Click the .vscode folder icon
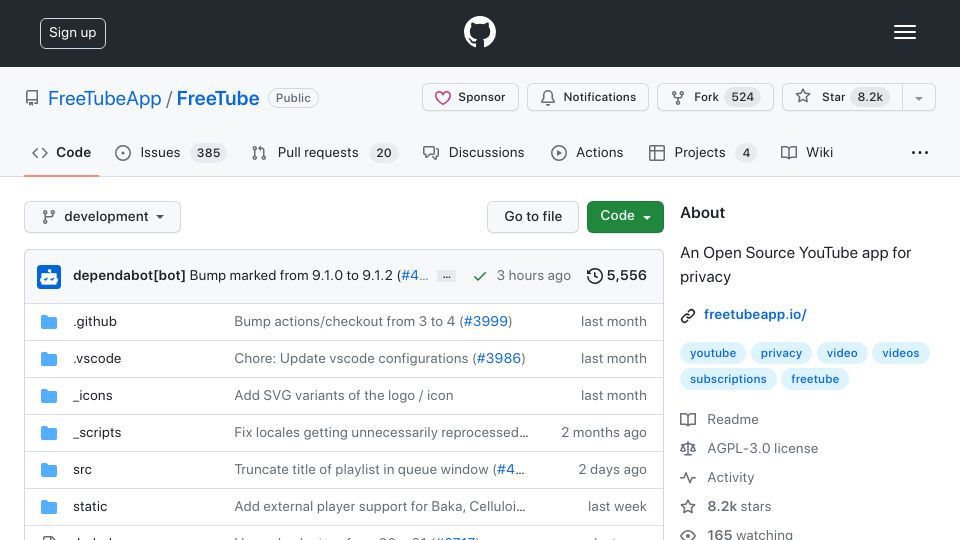The height and width of the screenshot is (540, 960). [x=49, y=359]
